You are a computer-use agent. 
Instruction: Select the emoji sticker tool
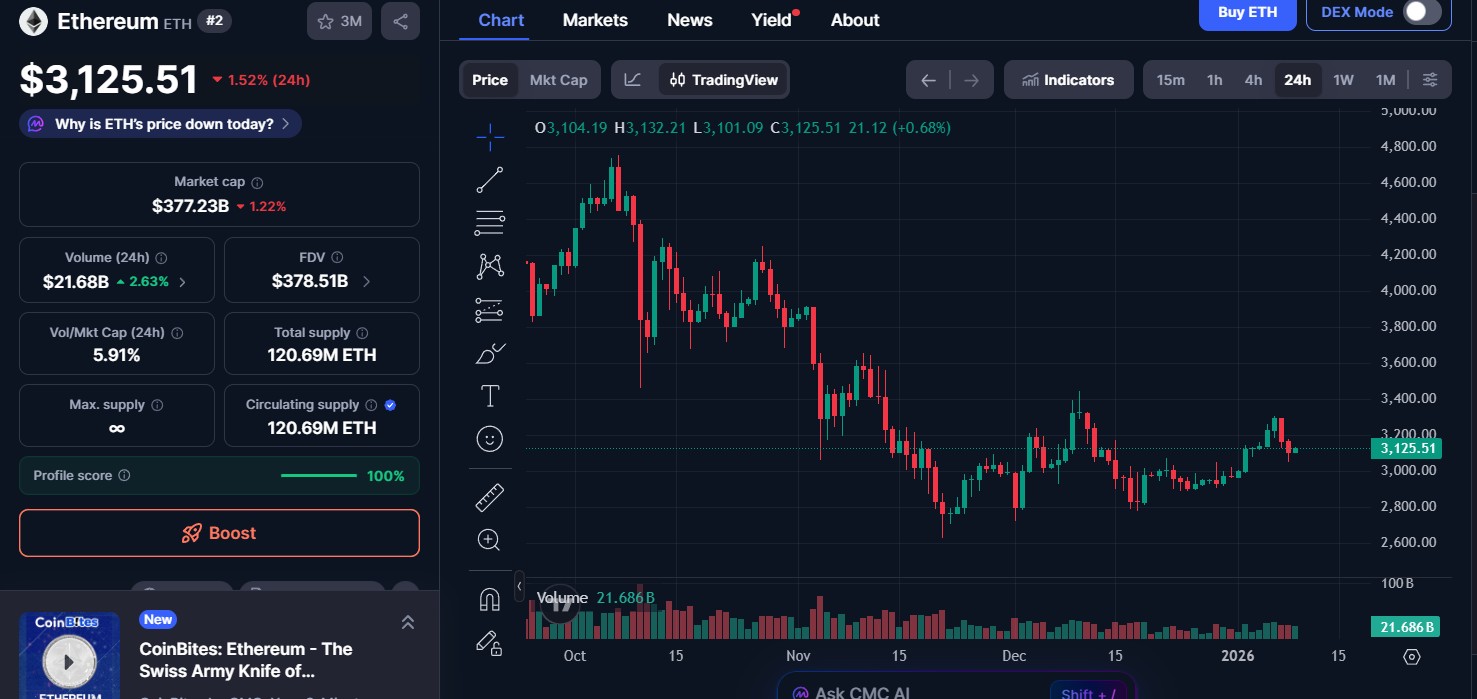(x=490, y=438)
